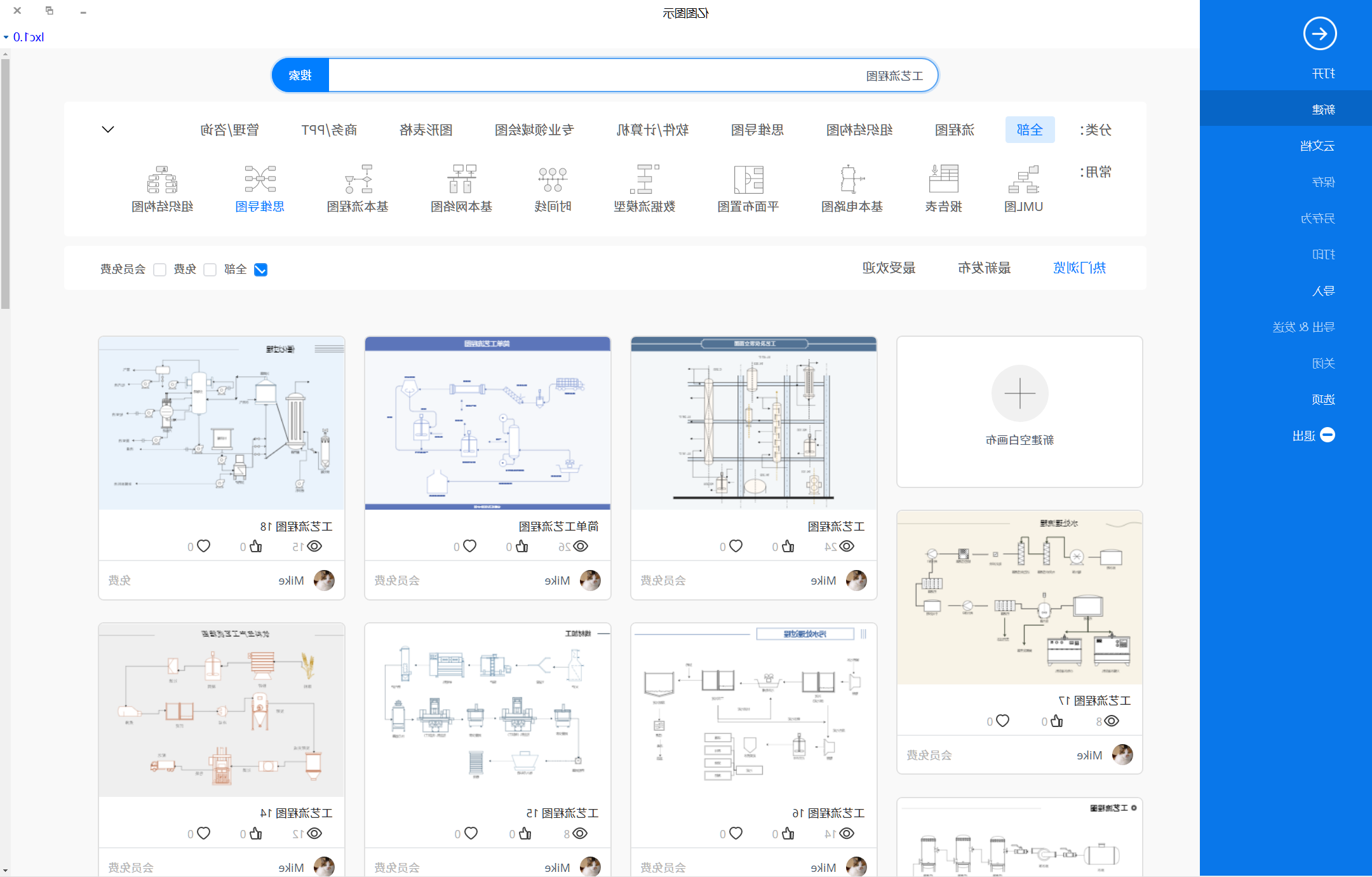Open the 工艺流程图 16 thumbnail
1372x877 pixels.
pyautogui.click(x=754, y=710)
